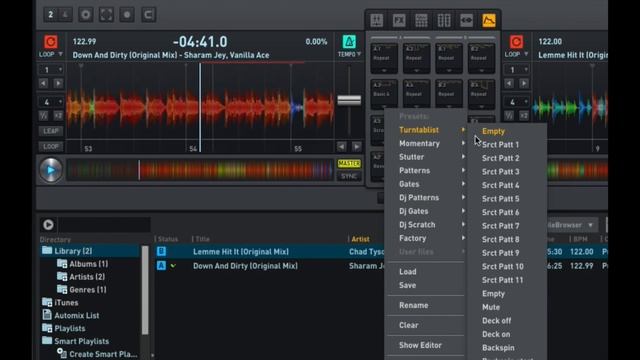Open the mixer panel tab icon
The height and width of the screenshot is (360, 640).
coord(377,20)
